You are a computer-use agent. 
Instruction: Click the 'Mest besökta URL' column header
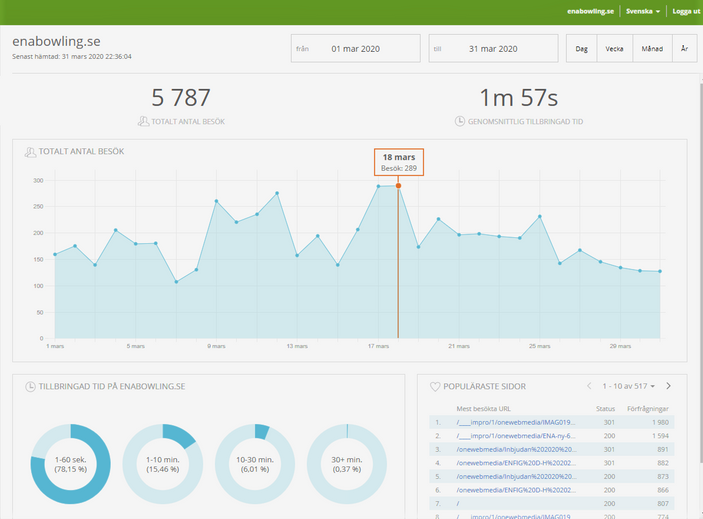tap(483, 409)
